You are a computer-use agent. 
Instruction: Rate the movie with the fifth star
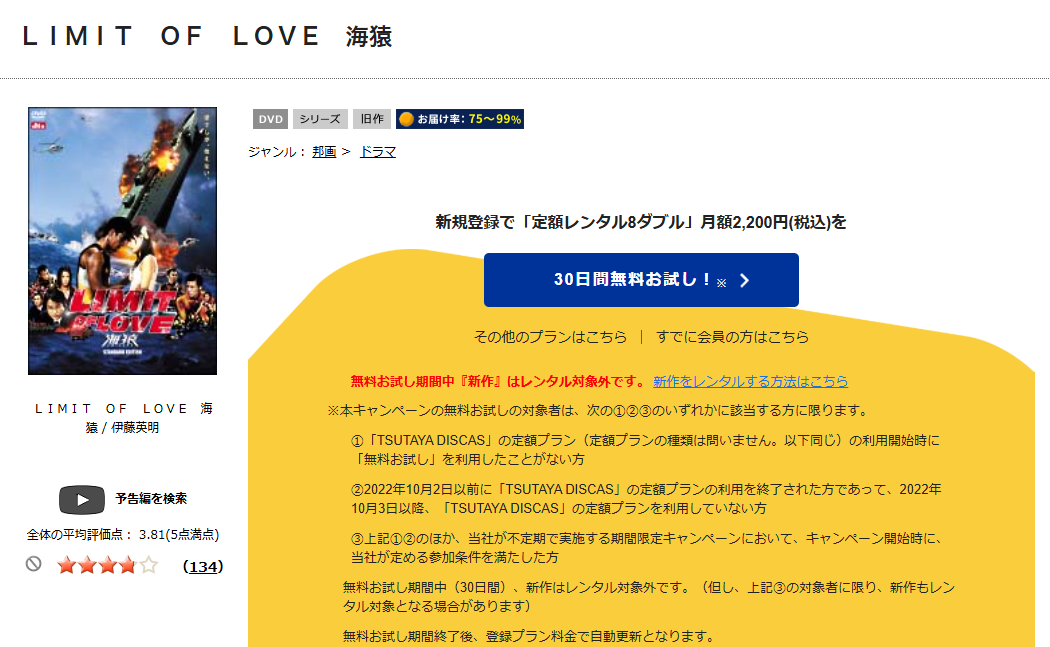(x=148, y=564)
